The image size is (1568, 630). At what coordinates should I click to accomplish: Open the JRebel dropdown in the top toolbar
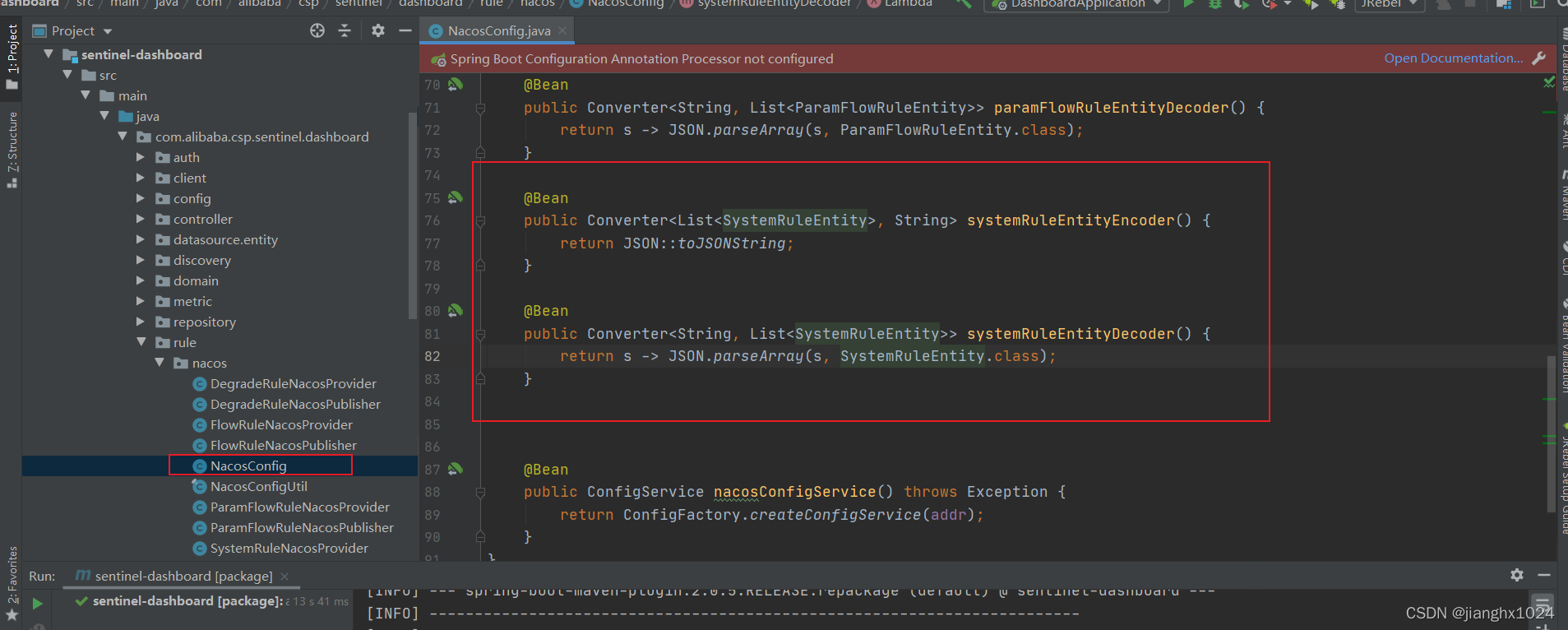(1390, 4)
